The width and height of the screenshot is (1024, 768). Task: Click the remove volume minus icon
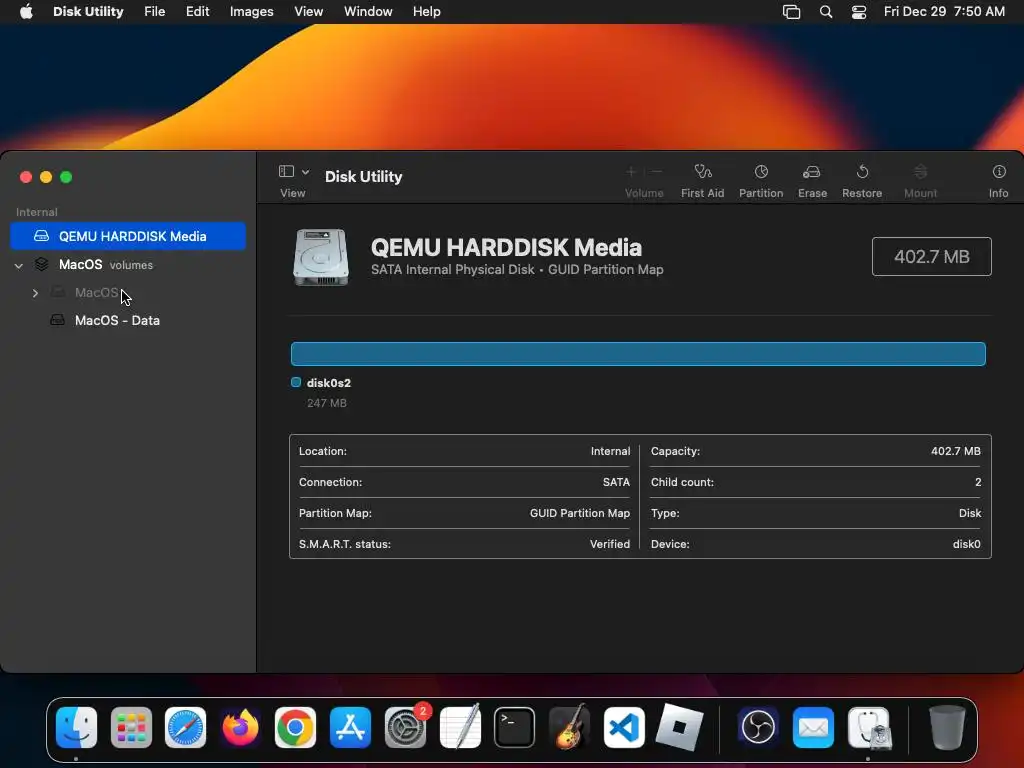click(657, 172)
